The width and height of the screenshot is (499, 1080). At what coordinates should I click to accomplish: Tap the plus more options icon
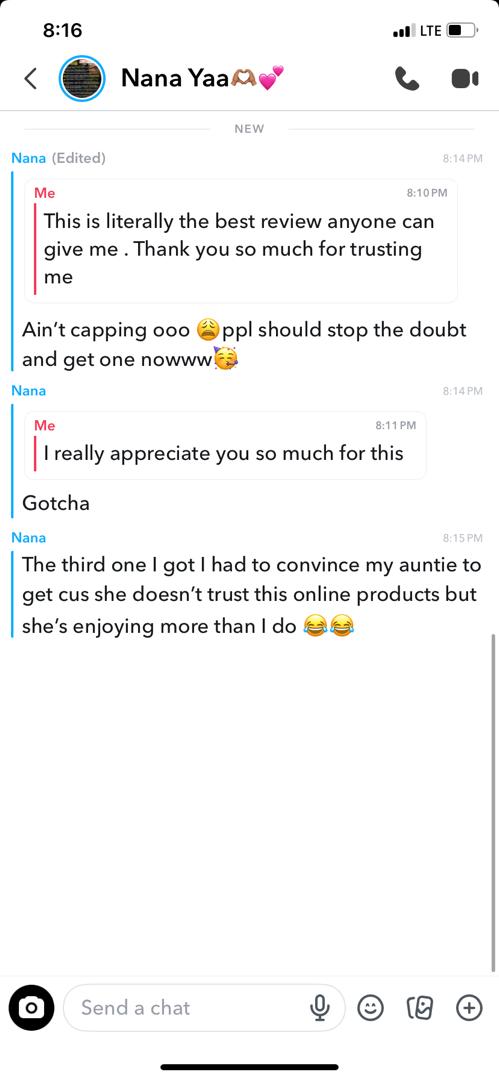469,1008
